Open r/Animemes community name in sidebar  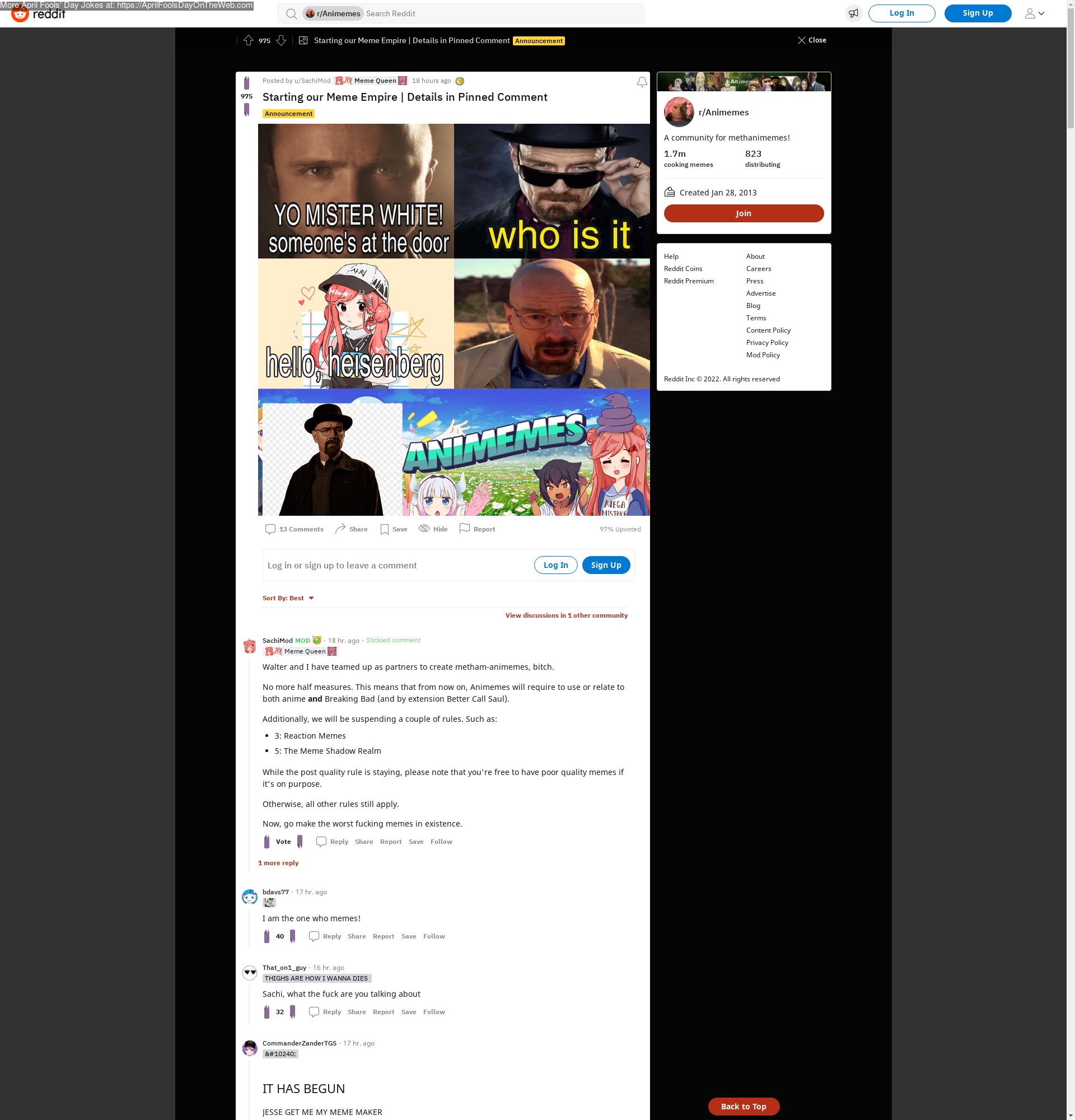coord(723,113)
